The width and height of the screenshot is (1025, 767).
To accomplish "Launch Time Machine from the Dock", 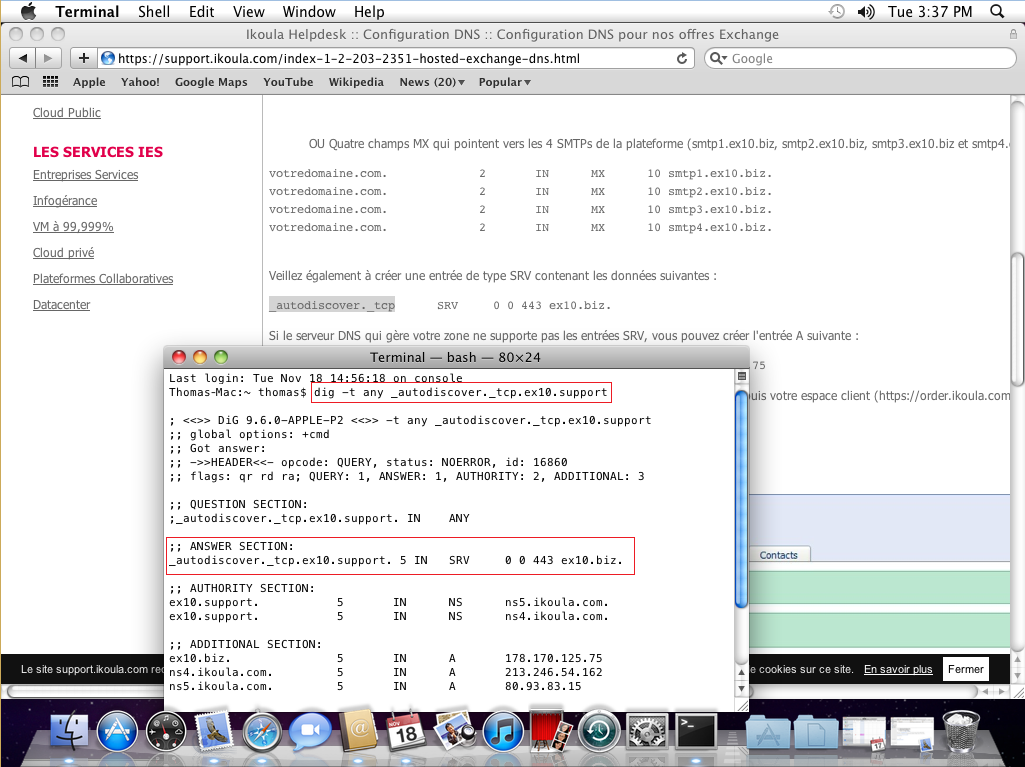I will [x=598, y=730].
